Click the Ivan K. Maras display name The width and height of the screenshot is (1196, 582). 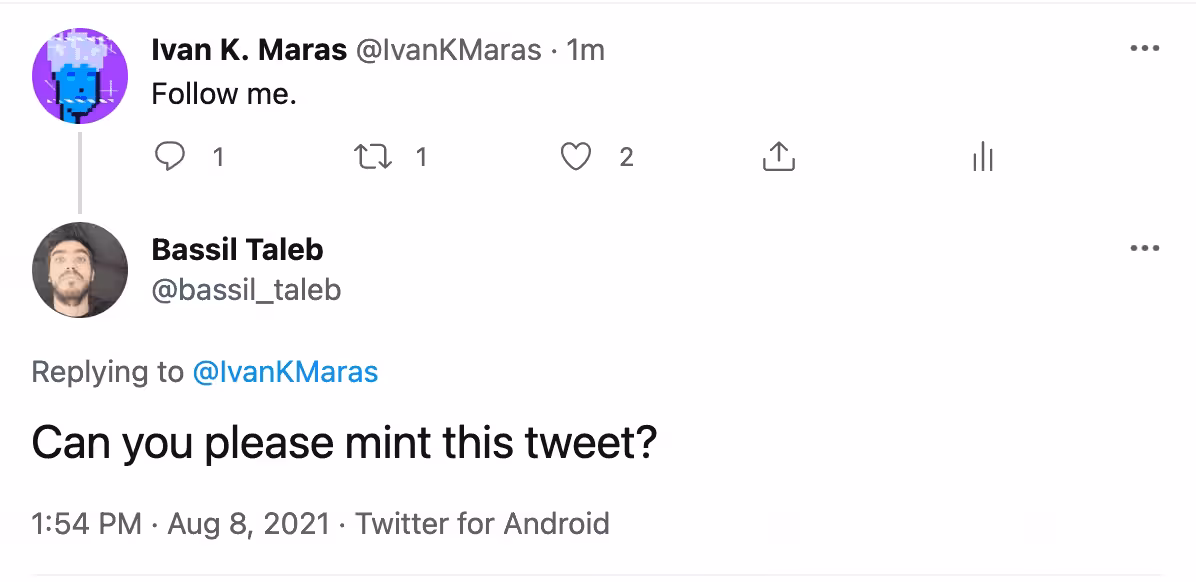pos(249,50)
